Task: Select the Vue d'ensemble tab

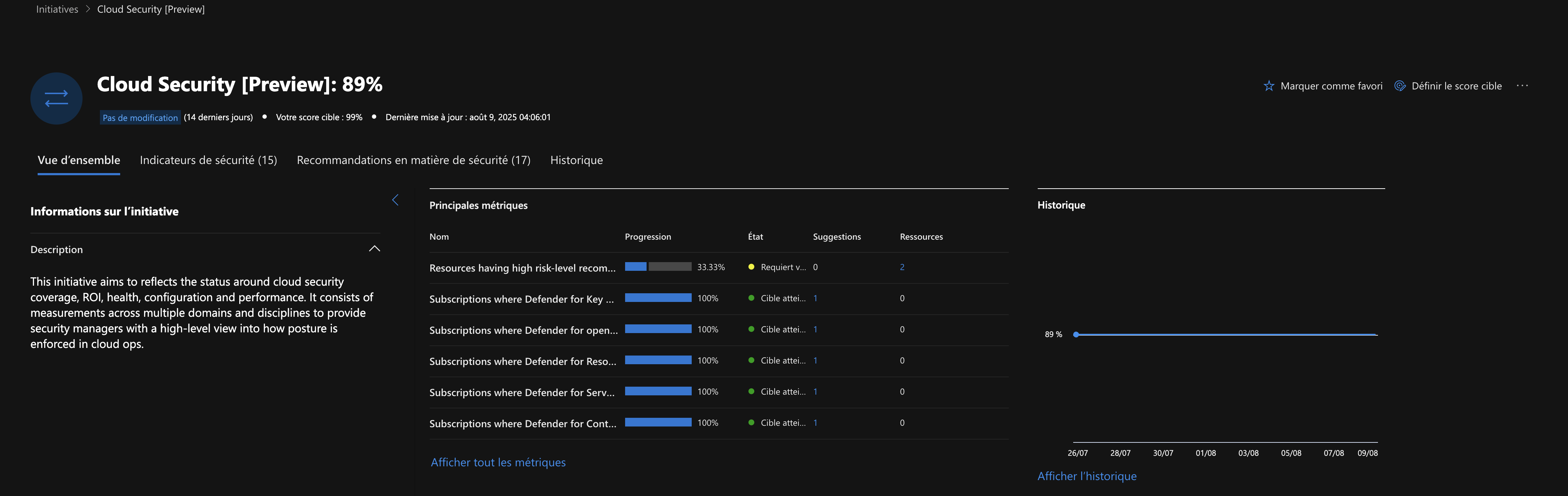Action: pyautogui.click(x=79, y=160)
